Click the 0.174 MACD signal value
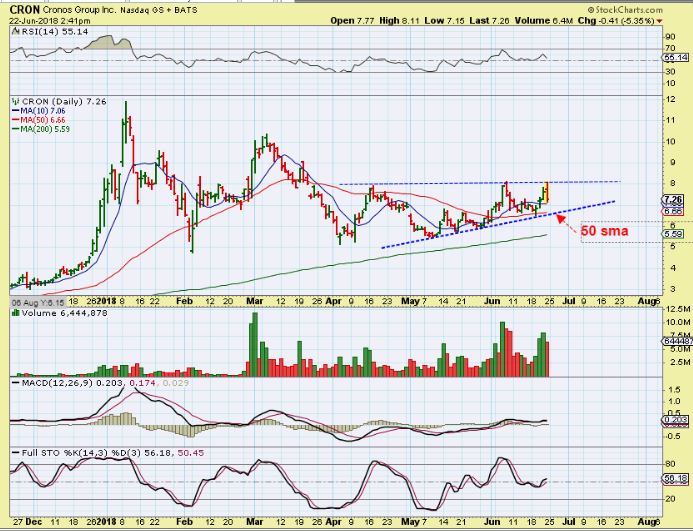 143,383
